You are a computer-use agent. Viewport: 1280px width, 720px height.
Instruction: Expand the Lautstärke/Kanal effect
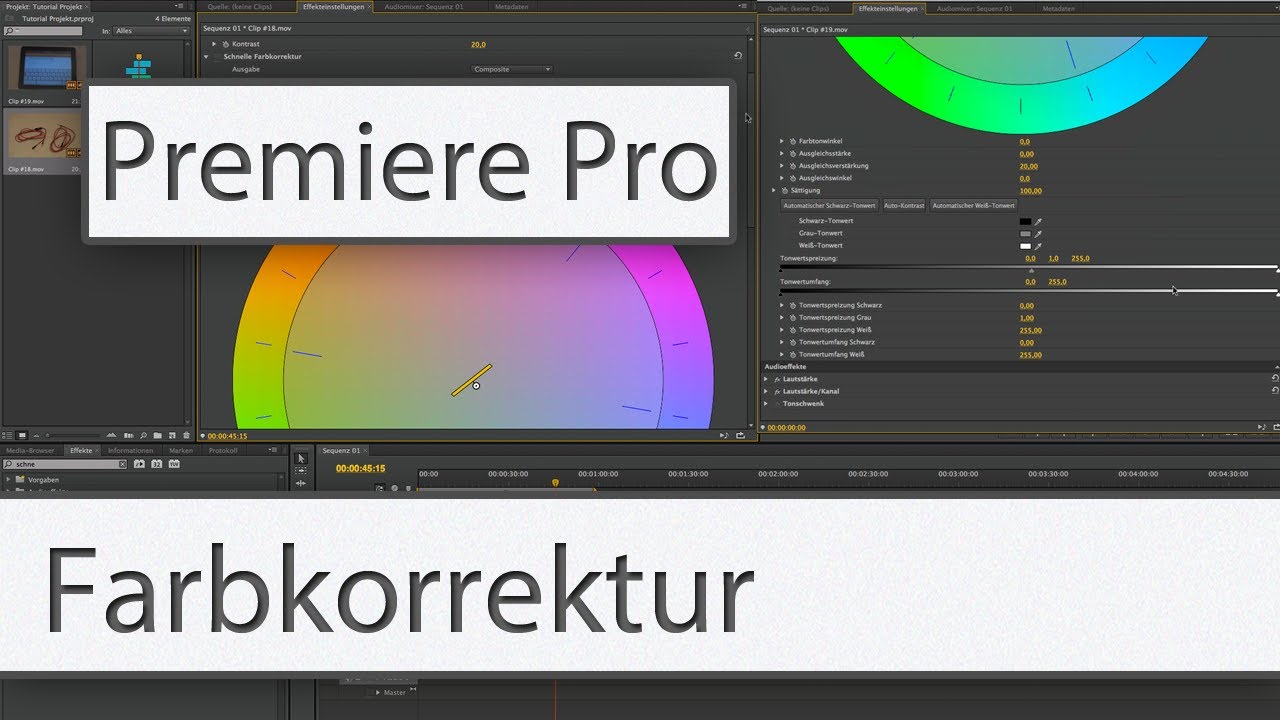(x=766, y=391)
